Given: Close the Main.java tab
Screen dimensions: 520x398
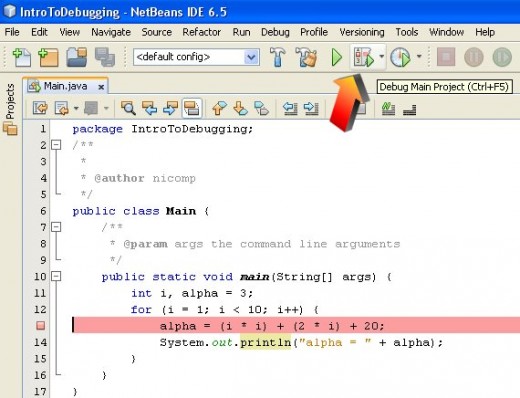Looking at the screenshot, I should pyautogui.click(x=101, y=87).
